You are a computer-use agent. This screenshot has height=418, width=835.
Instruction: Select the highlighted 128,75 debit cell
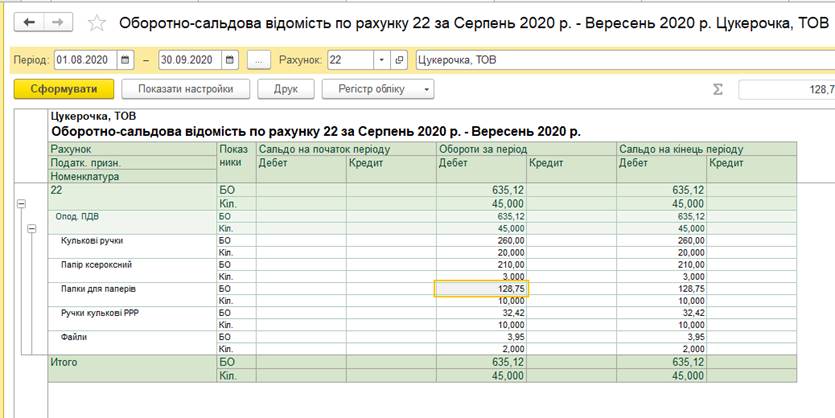tap(481, 289)
